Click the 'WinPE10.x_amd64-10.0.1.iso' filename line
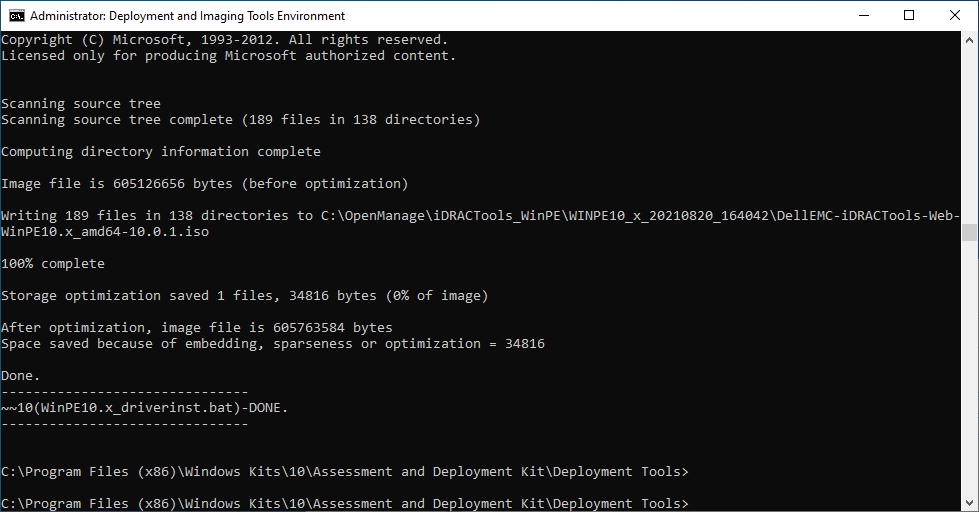Viewport: 979px width, 512px height. coord(105,232)
